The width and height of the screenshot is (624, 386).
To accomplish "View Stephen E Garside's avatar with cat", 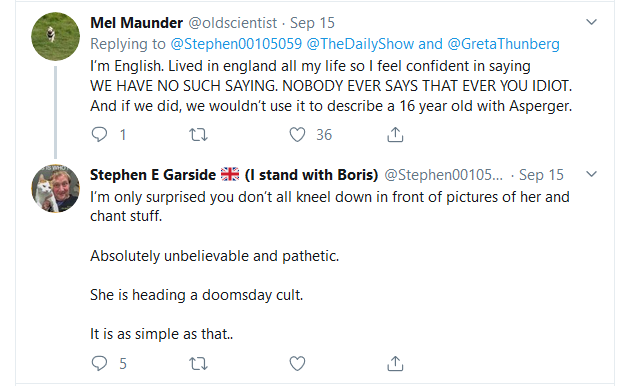I will coord(55,188).
